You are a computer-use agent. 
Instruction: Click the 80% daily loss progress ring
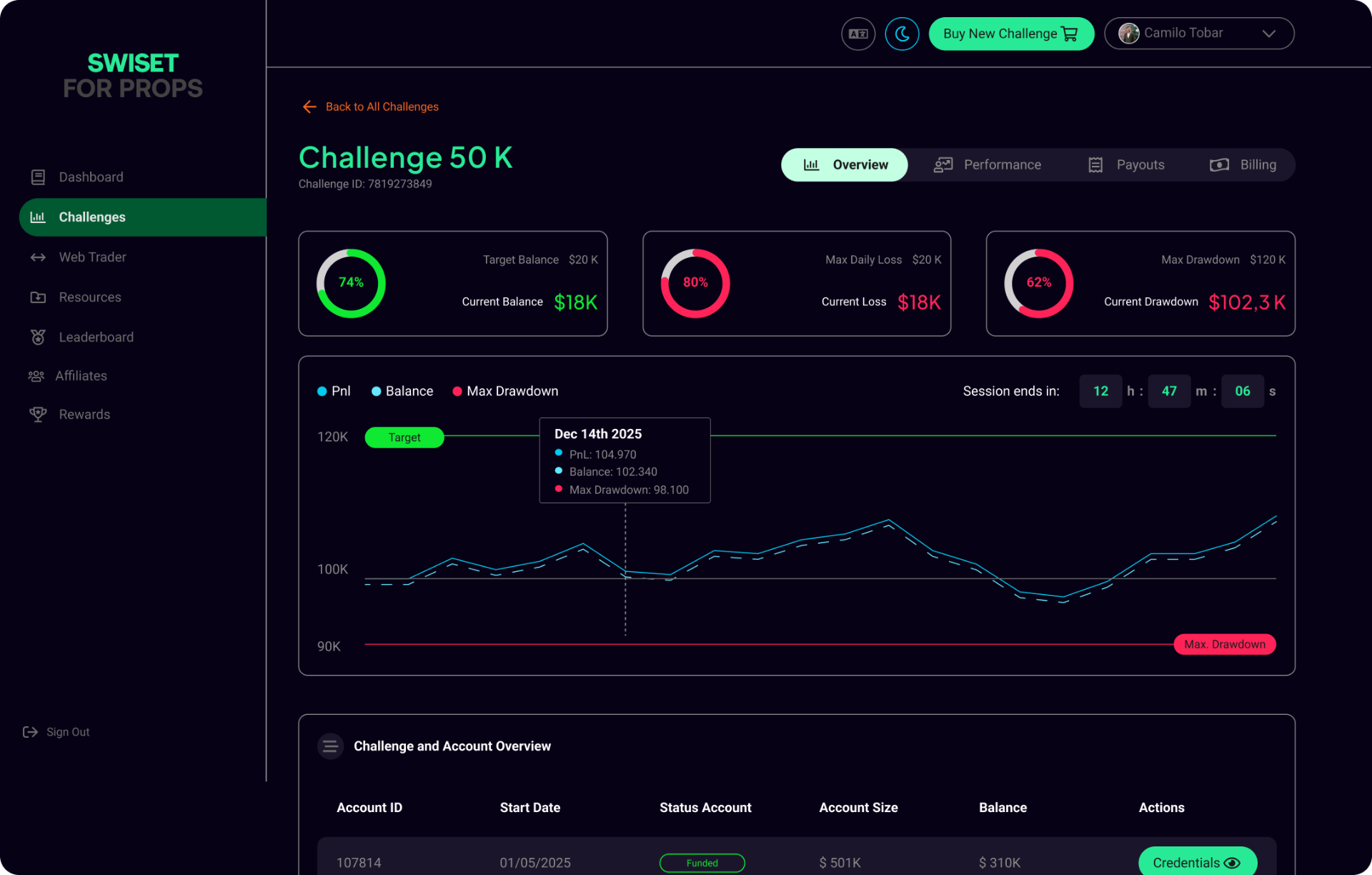click(x=695, y=283)
